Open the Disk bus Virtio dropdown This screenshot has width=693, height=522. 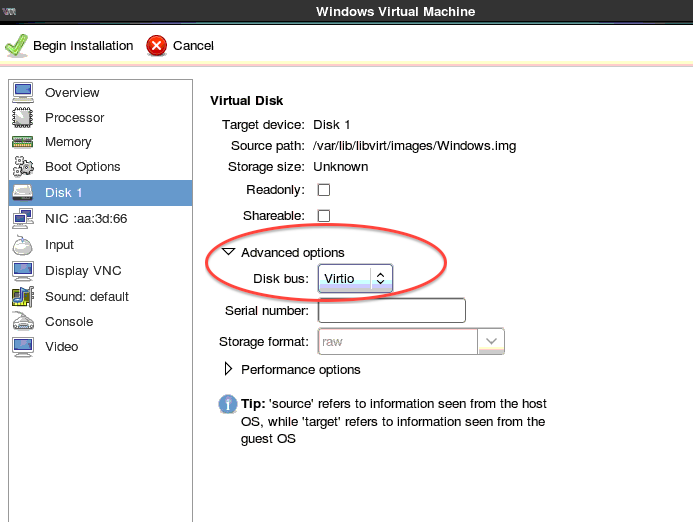click(355, 279)
